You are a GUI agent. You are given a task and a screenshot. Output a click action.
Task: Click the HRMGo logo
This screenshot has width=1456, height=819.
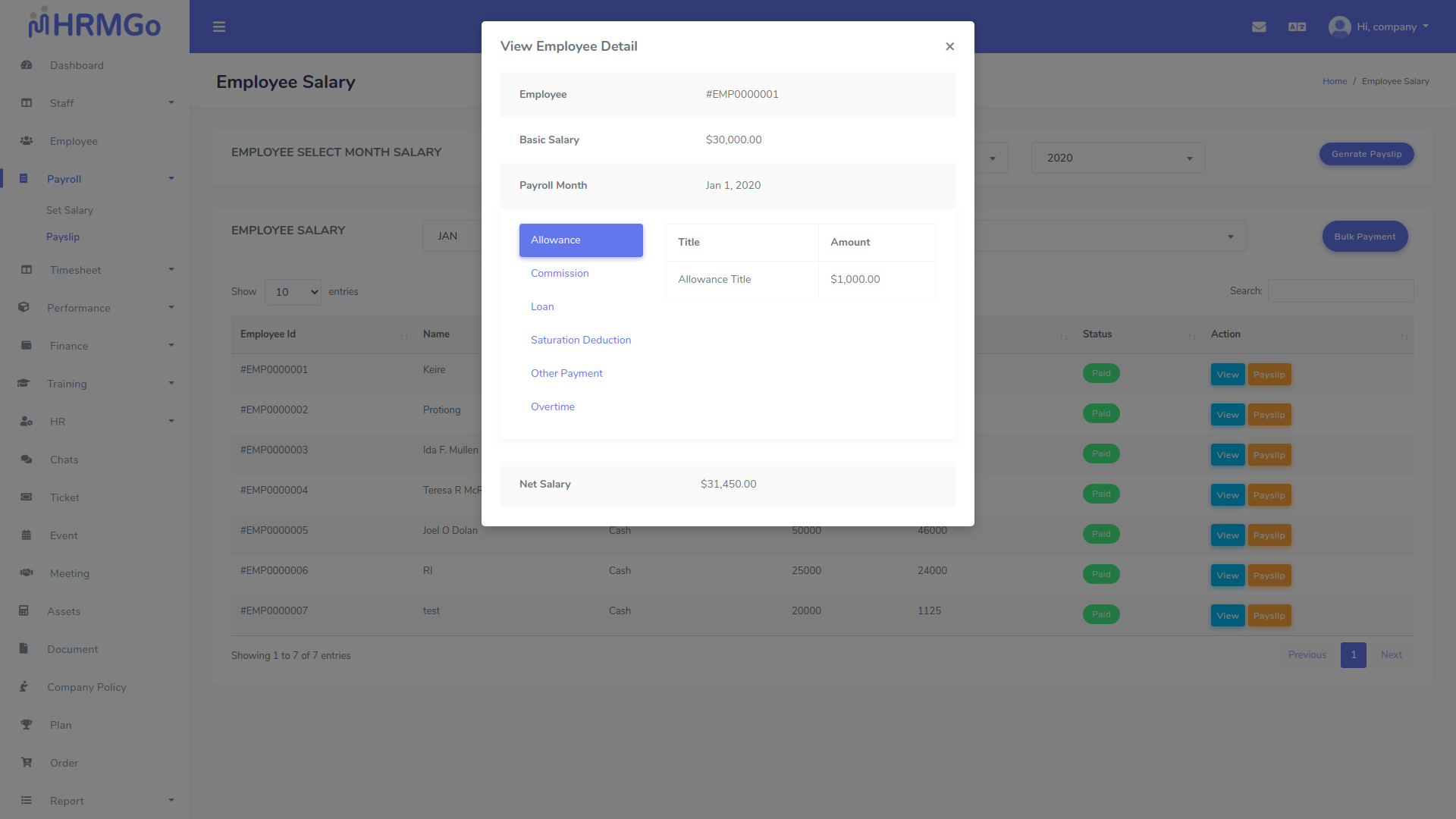click(94, 24)
